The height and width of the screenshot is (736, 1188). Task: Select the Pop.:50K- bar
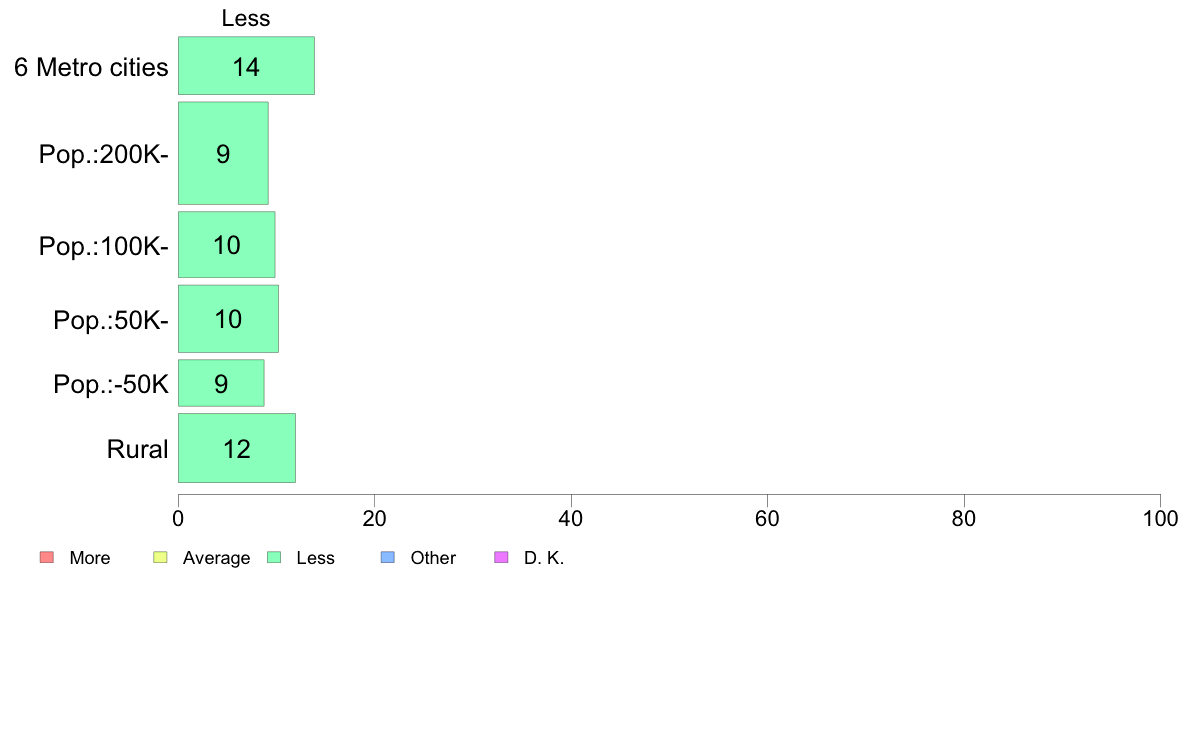click(x=228, y=318)
